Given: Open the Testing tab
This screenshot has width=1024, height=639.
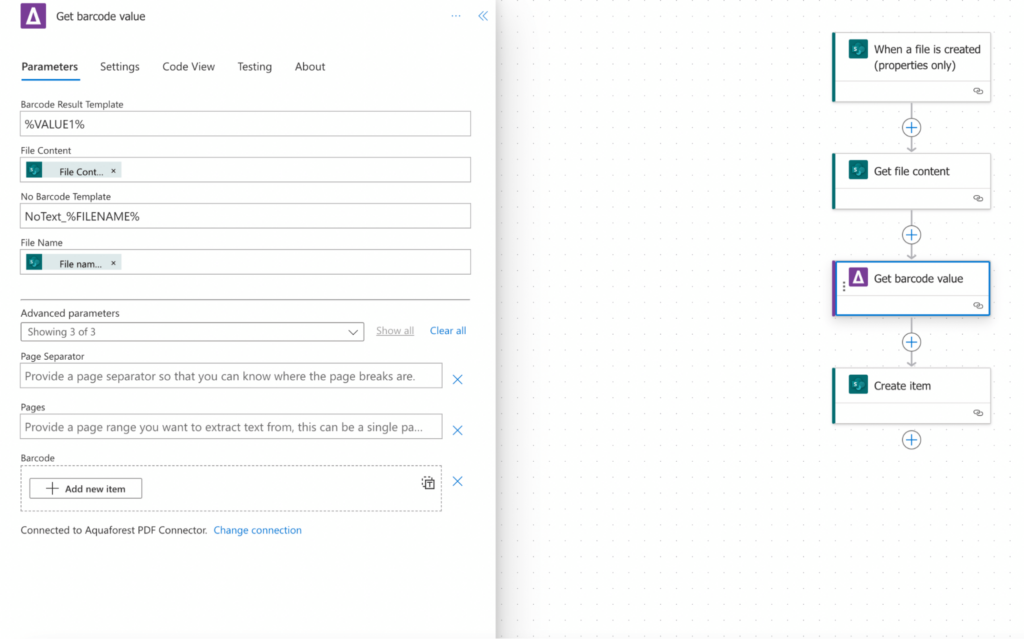Looking at the screenshot, I should coord(254,67).
